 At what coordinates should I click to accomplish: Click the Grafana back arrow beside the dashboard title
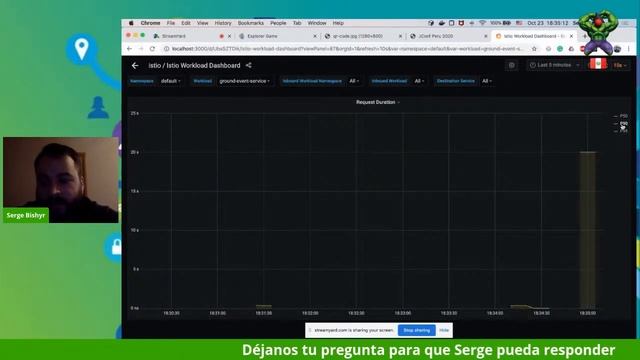pyautogui.click(x=135, y=65)
